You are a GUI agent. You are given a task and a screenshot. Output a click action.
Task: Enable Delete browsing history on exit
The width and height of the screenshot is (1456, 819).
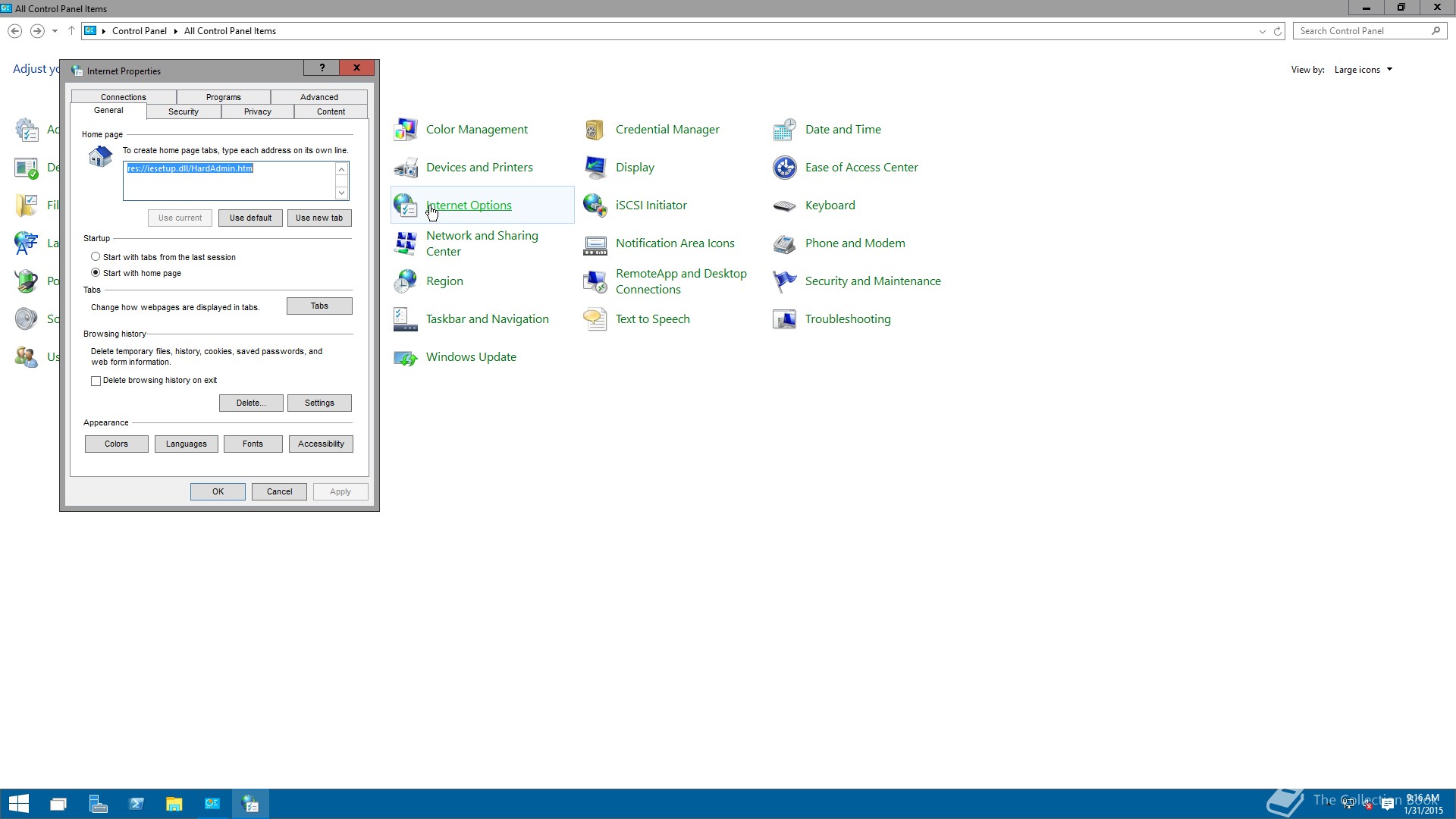[x=96, y=381]
